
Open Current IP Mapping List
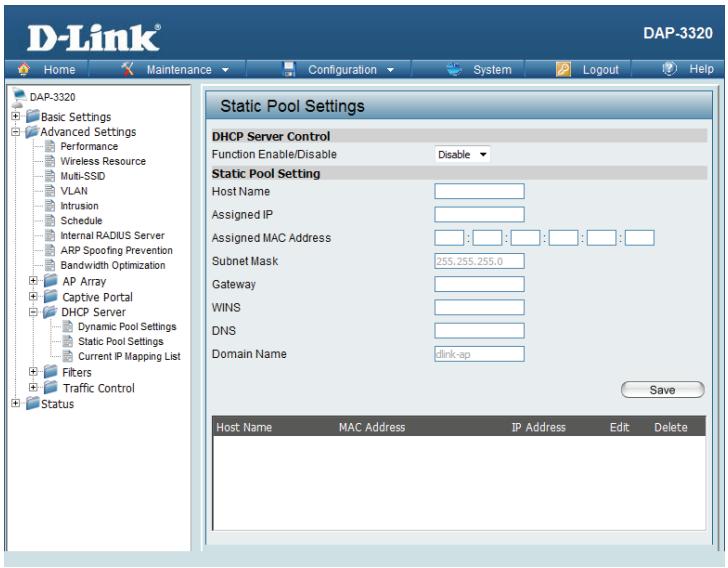pyautogui.click(x=129, y=356)
